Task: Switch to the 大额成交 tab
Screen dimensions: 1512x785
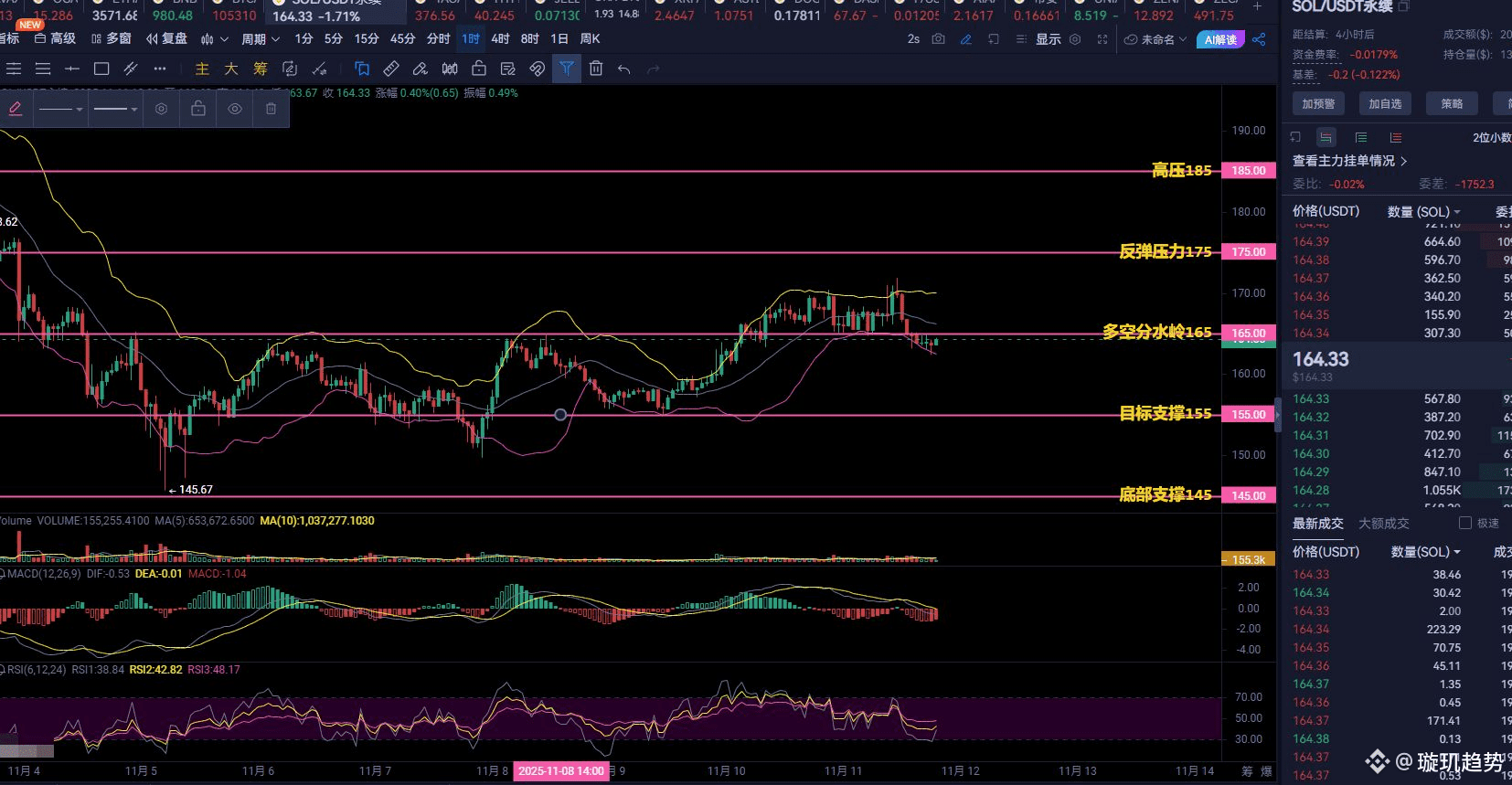Action: coord(1383,524)
